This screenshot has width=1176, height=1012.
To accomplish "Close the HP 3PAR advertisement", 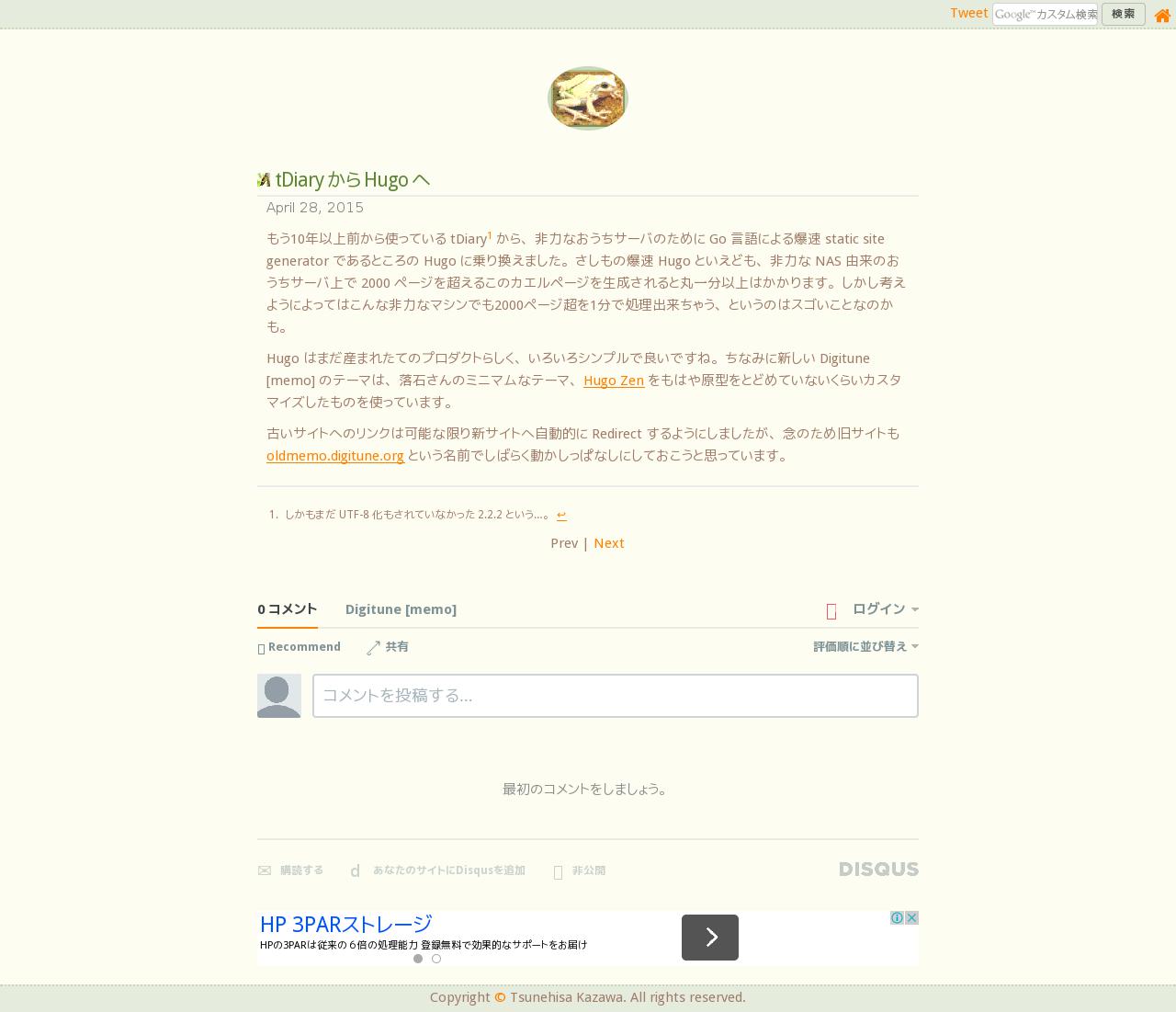I will [911, 917].
